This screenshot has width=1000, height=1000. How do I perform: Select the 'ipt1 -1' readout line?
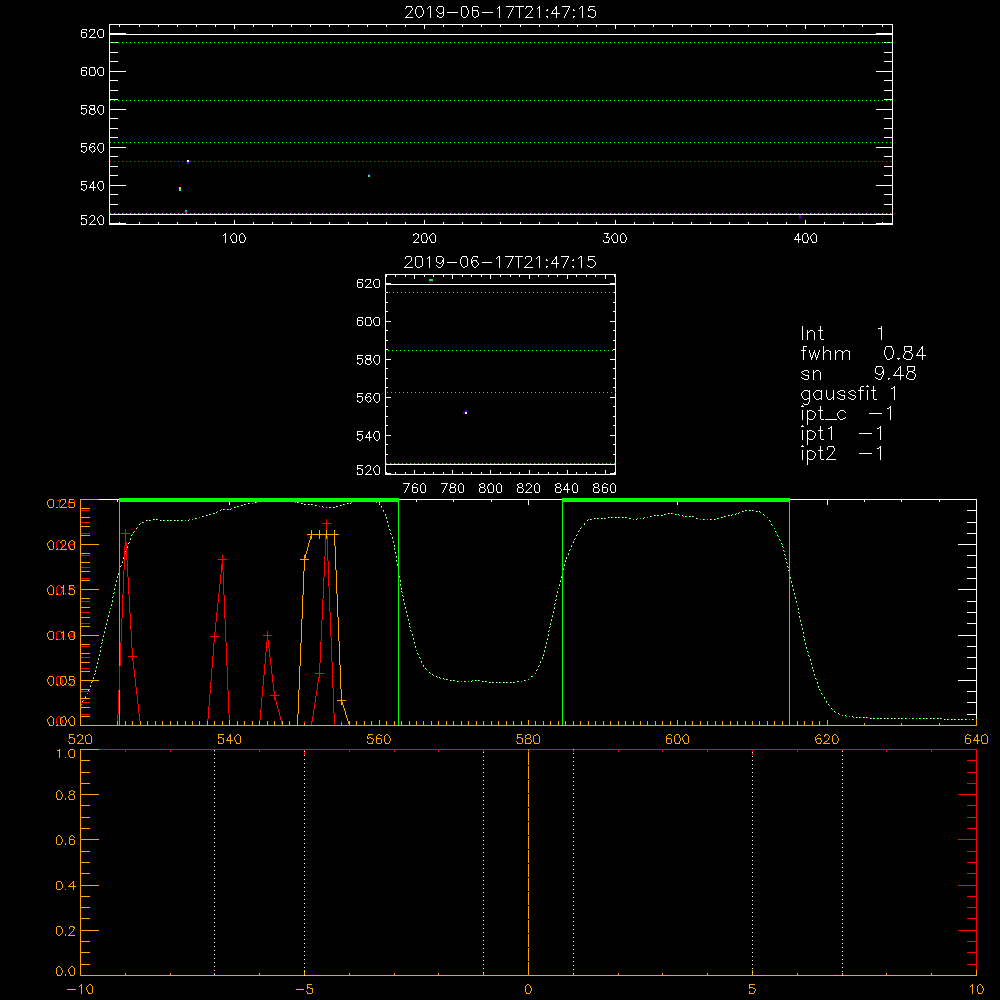842,434
